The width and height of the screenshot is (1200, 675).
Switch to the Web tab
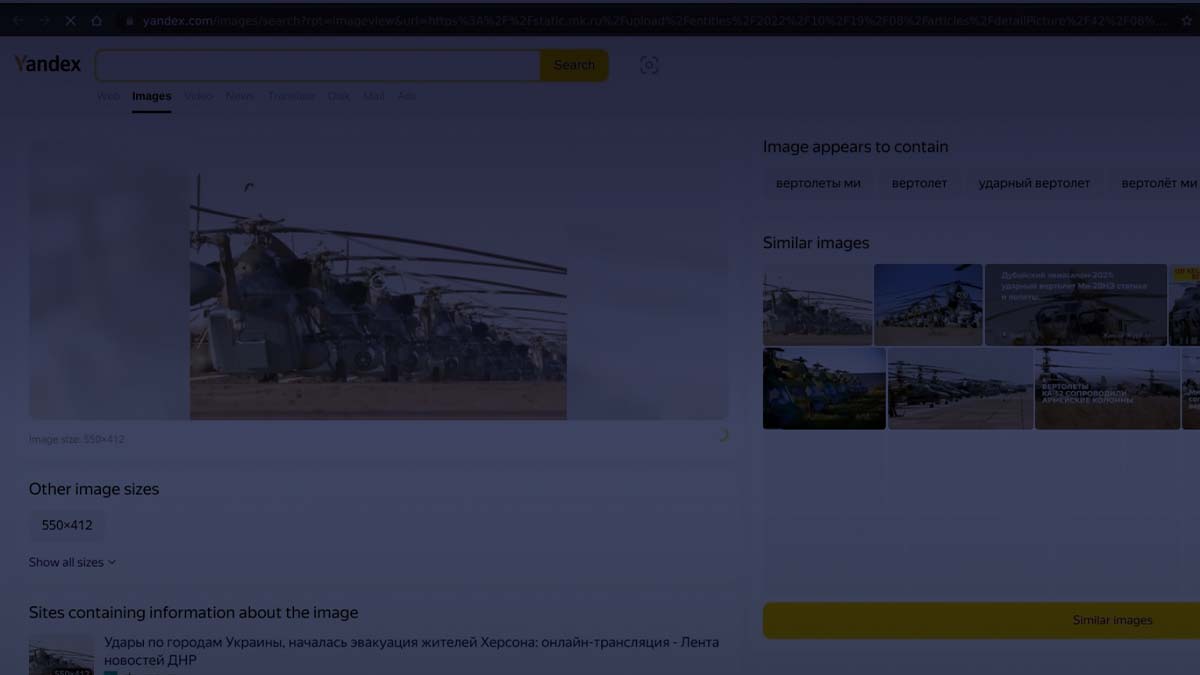[x=108, y=96]
